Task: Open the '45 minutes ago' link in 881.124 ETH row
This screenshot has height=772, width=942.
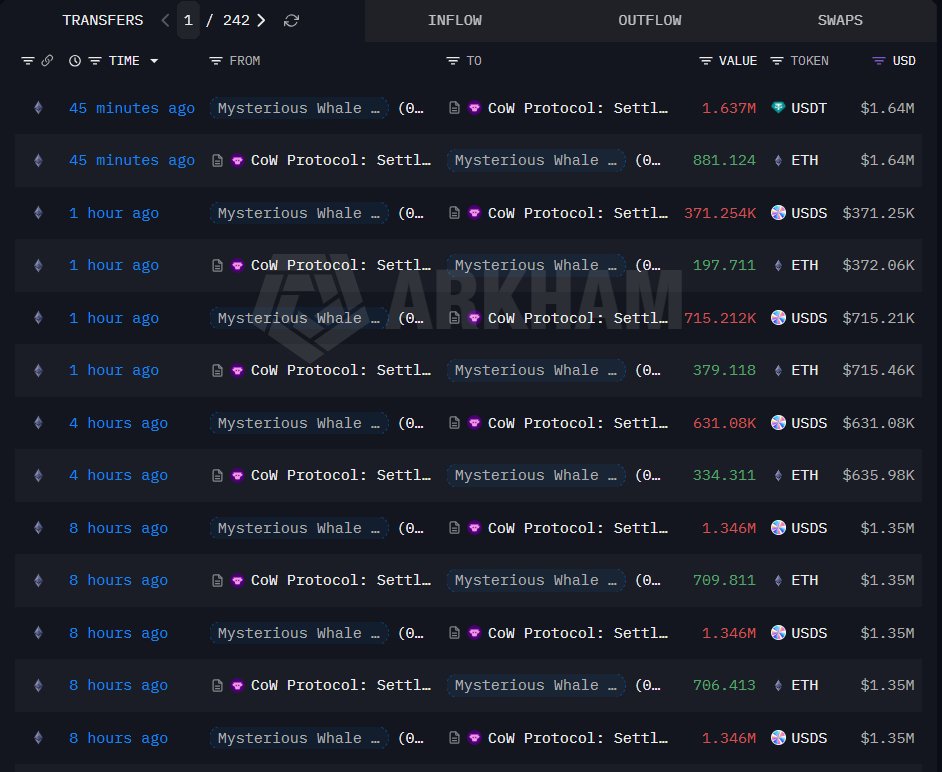Action: pos(132,160)
